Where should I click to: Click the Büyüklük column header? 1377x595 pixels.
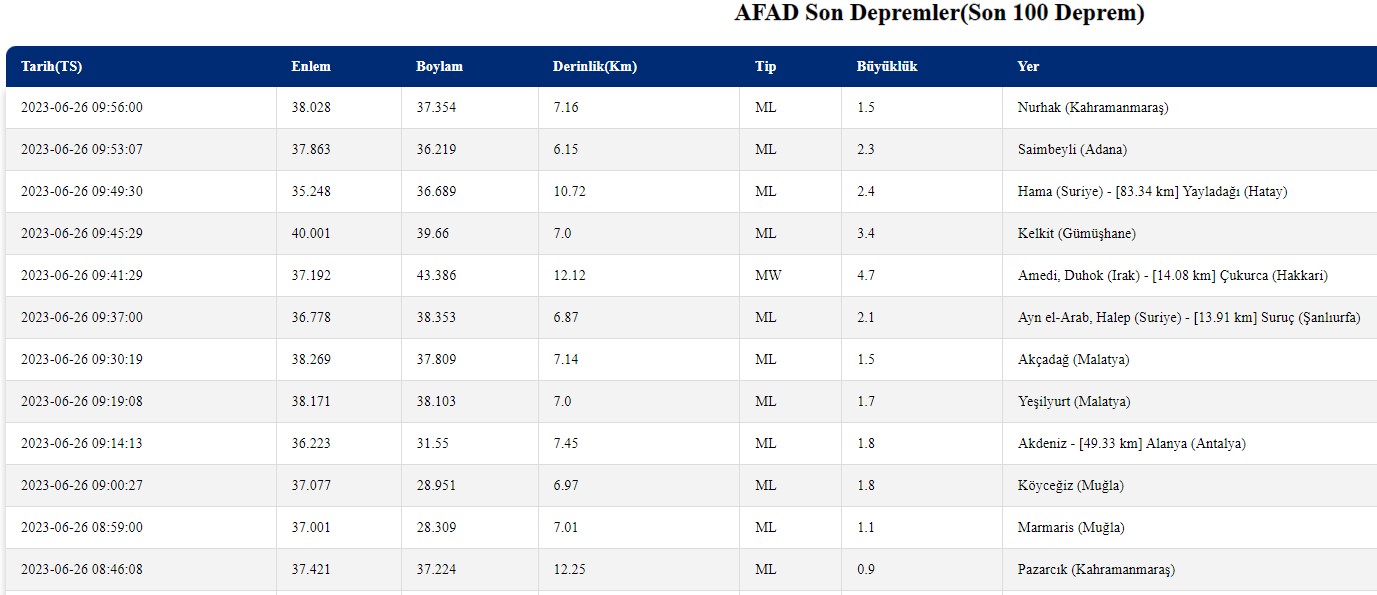tap(886, 67)
